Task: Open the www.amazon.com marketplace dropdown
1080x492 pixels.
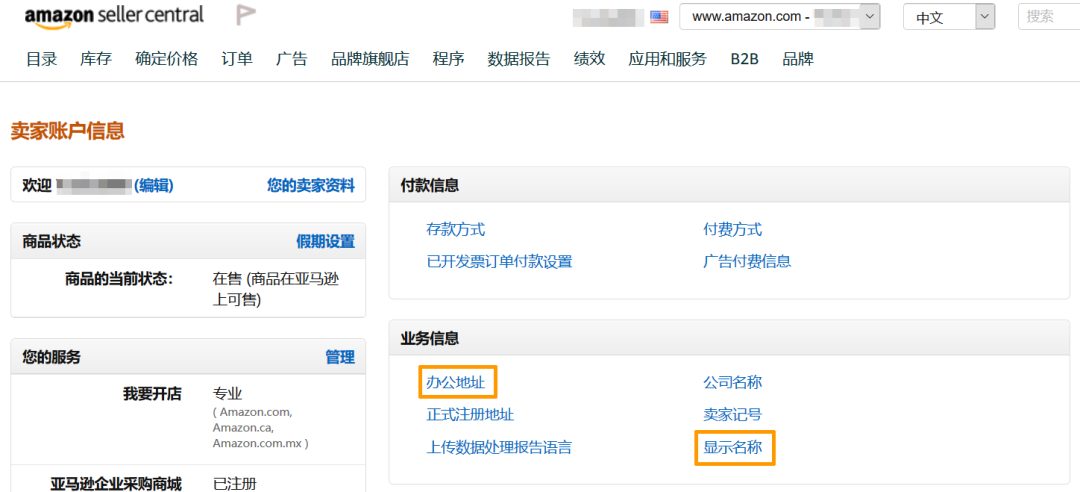Action: pyautogui.click(x=780, y=17)
